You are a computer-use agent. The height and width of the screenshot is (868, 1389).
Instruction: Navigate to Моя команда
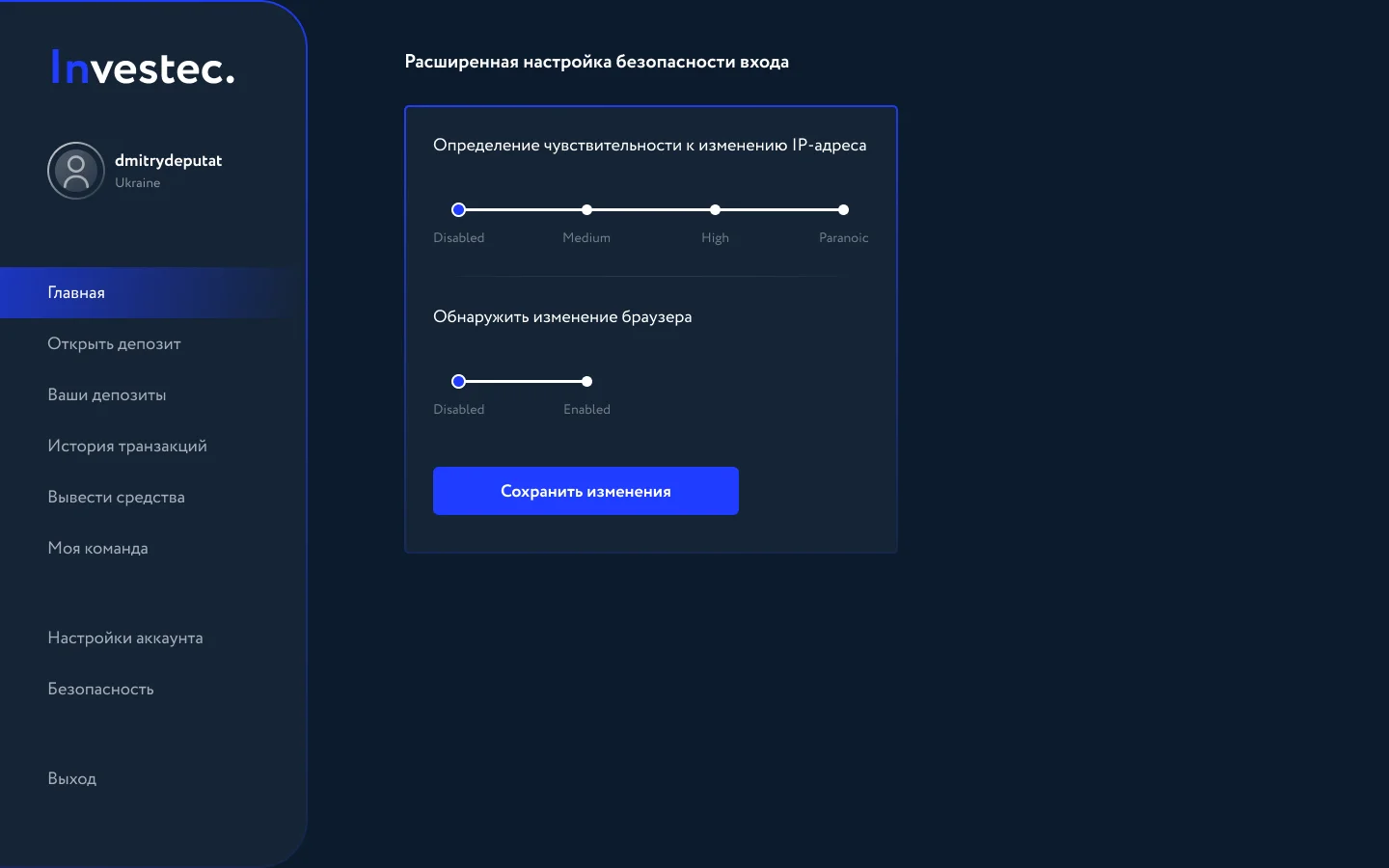click(x=97, y=548)
